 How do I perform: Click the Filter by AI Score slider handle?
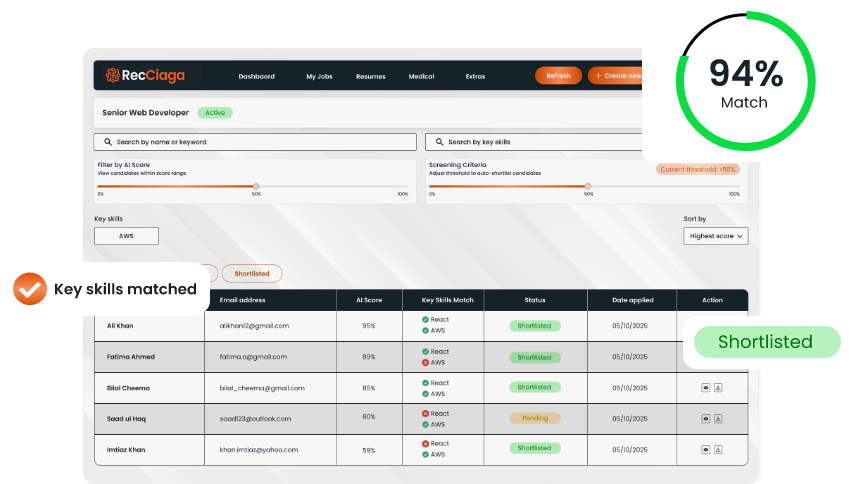click(x=256, y=186)
